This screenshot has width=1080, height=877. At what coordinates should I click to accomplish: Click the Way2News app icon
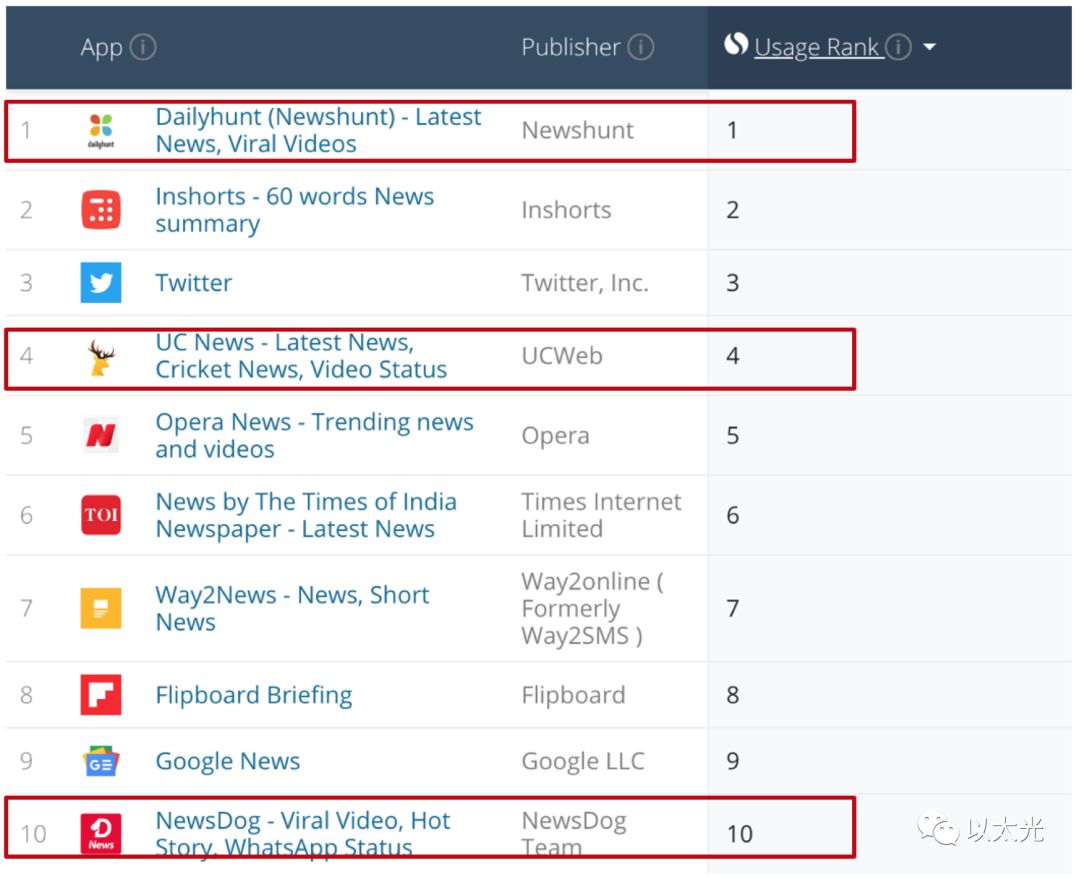tap(101, 608)
